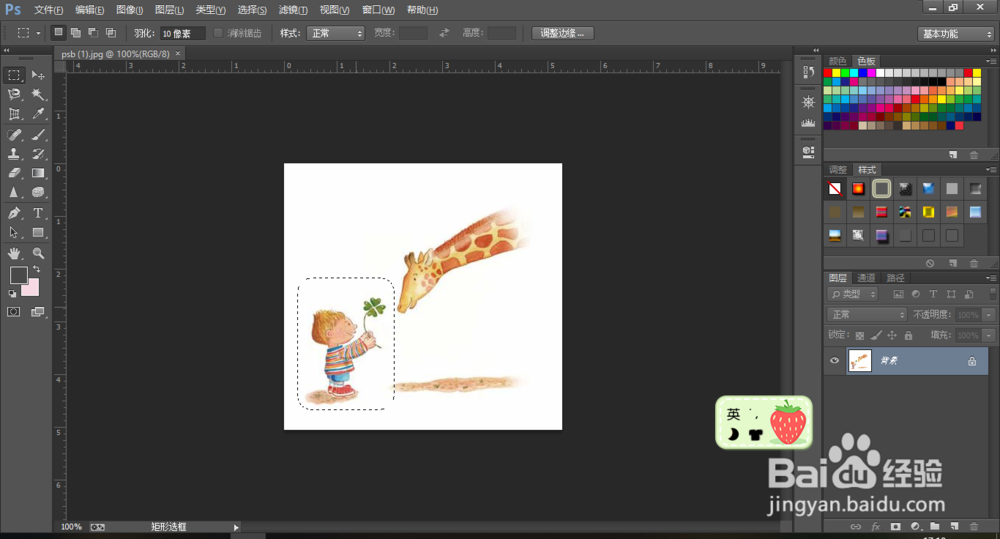Toggle lock all padlock icon

(908, 336)
